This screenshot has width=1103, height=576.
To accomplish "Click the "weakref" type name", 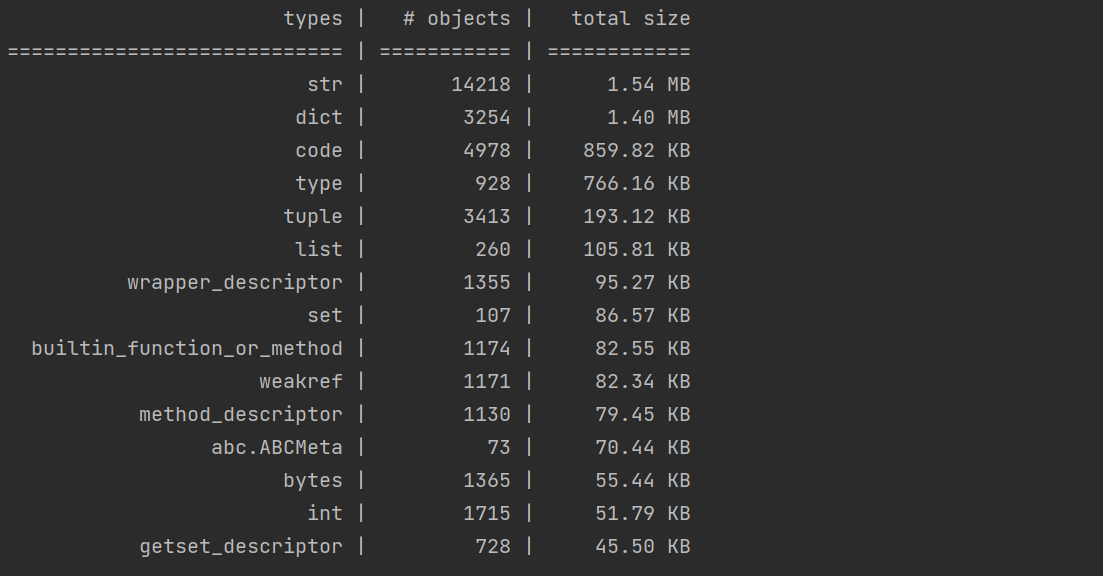I will point(300,382).
